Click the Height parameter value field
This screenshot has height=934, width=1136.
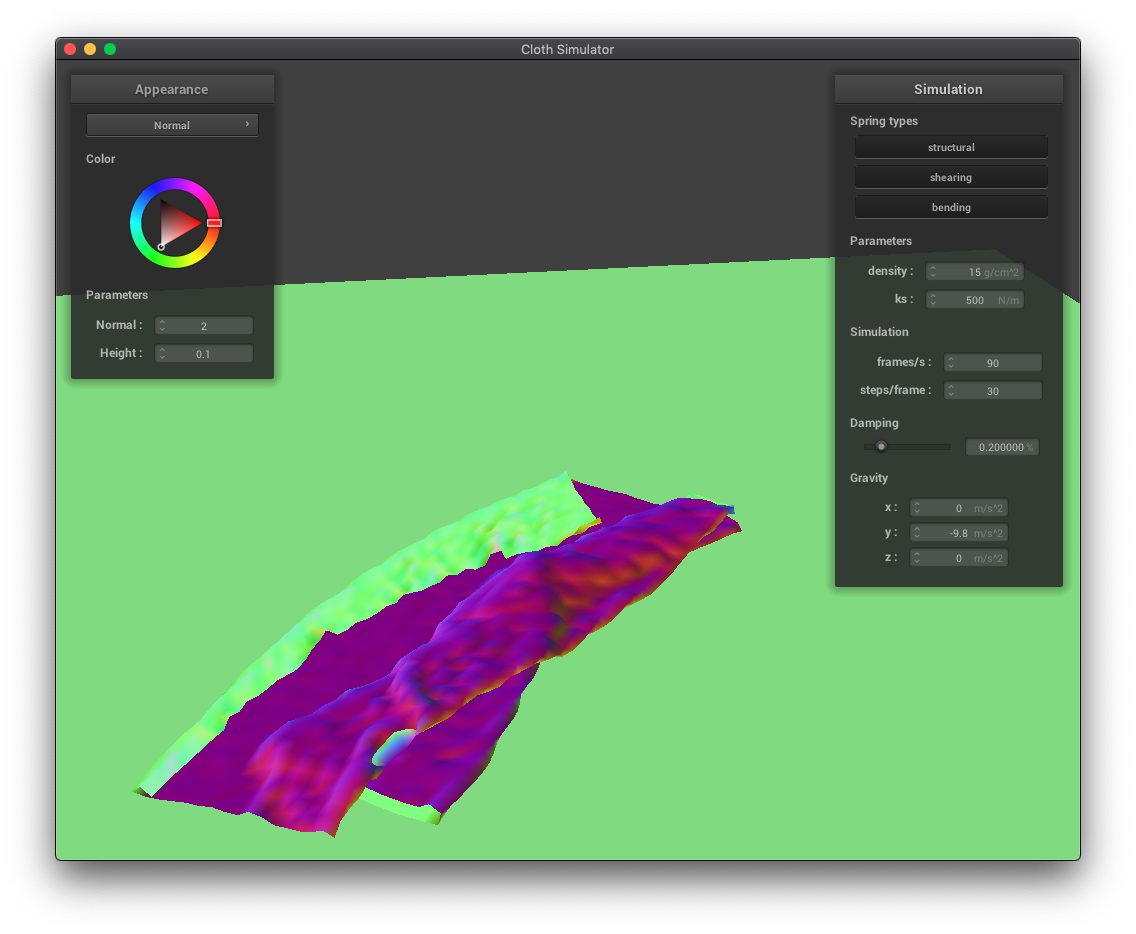click(x=204, y=354)
